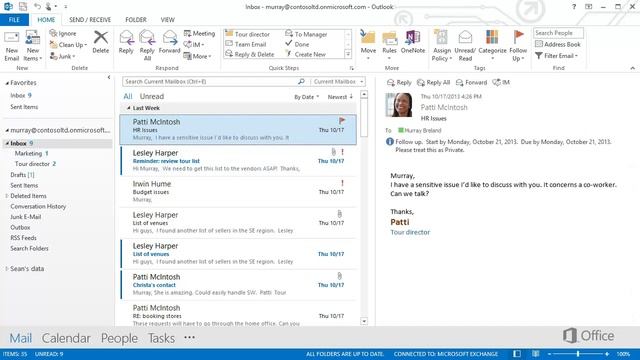Screen dimensions: 640x360
Task: Open Lesley Harper Reminder: review tour list email
Action: [x=239, y=161]
